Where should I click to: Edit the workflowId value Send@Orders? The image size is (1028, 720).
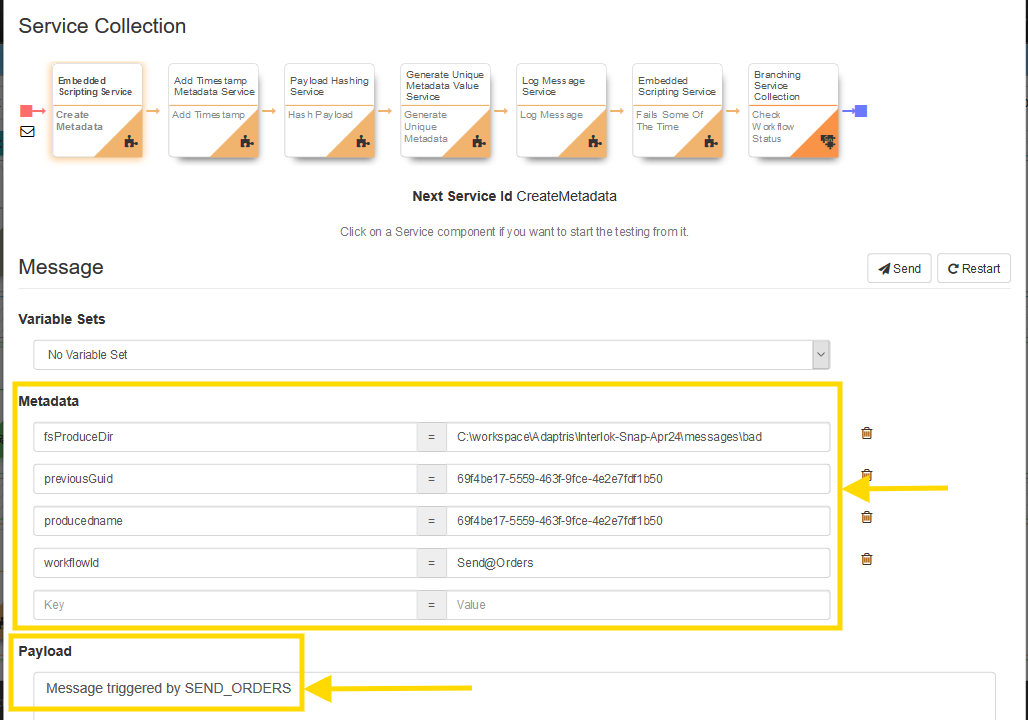click(638, 563)
